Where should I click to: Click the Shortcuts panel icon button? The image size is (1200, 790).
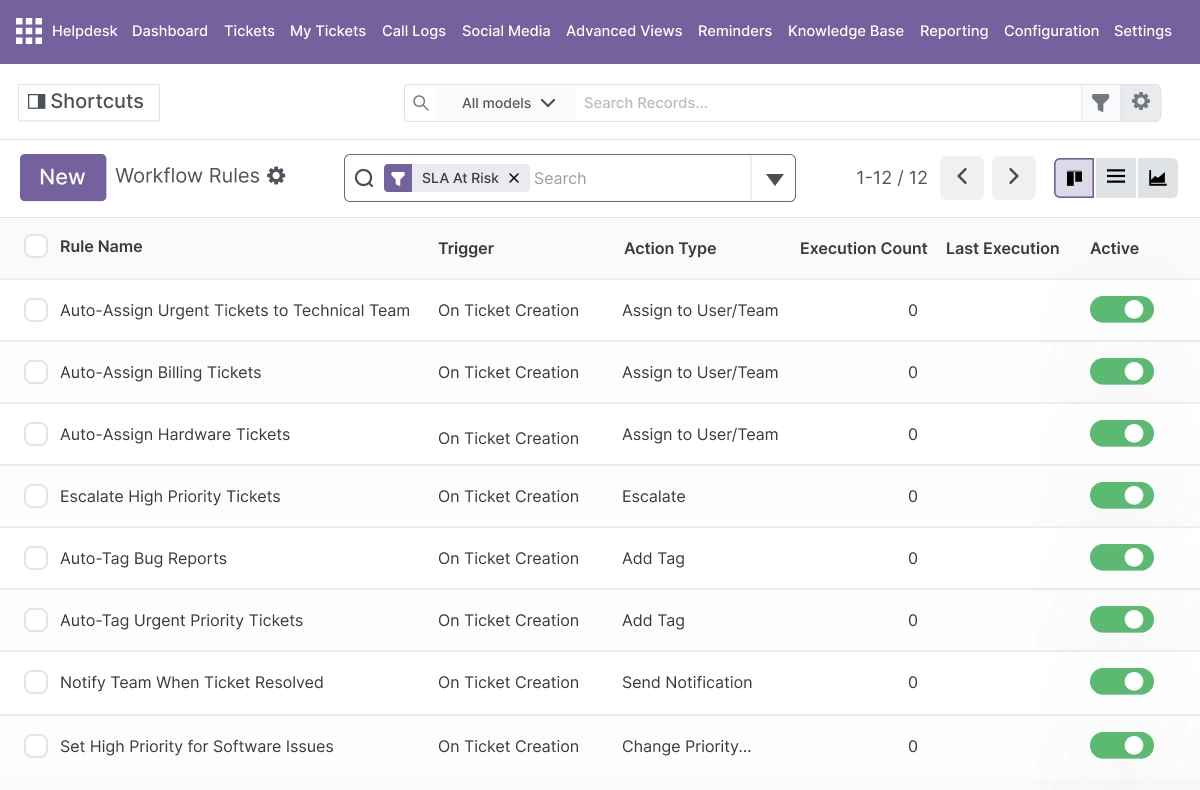click(89, 102)
